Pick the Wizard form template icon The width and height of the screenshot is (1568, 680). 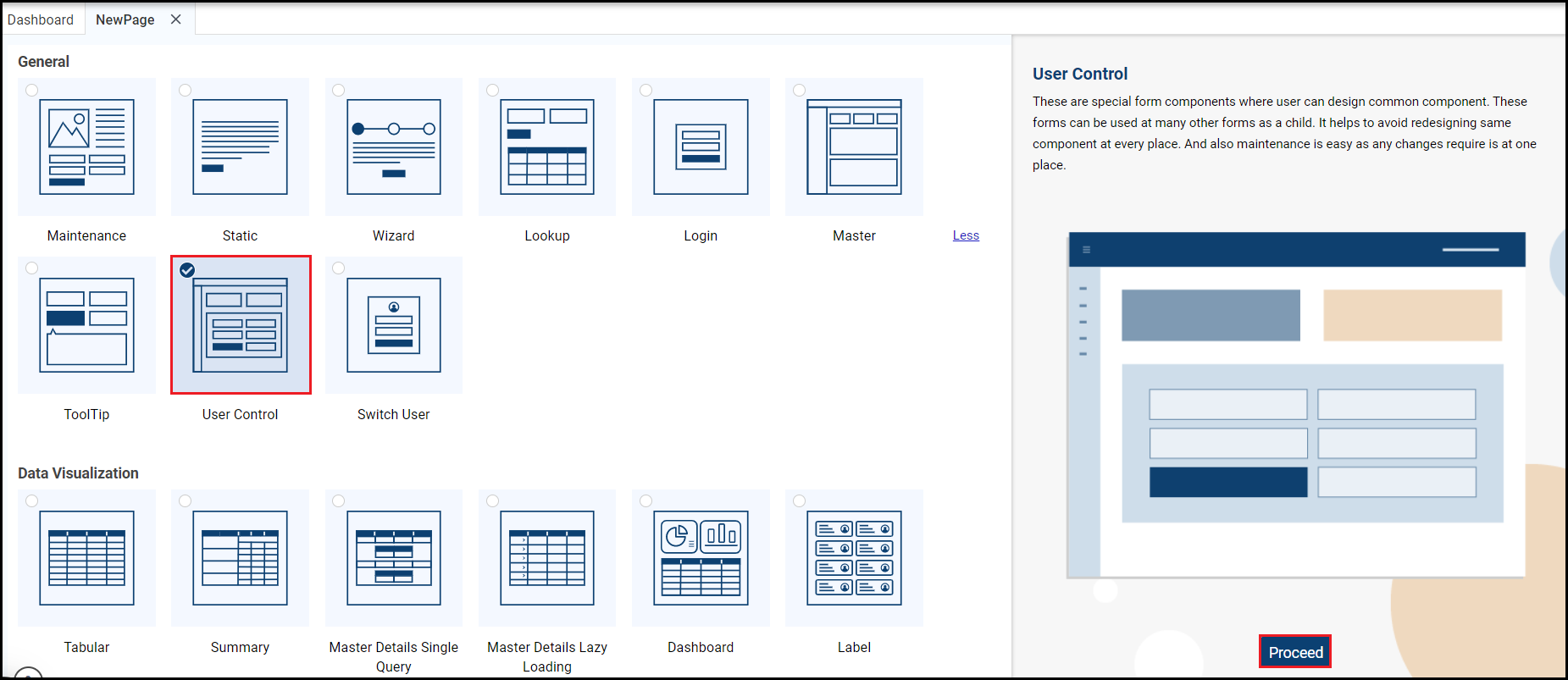pyautogui.click(x=394, y=147)
